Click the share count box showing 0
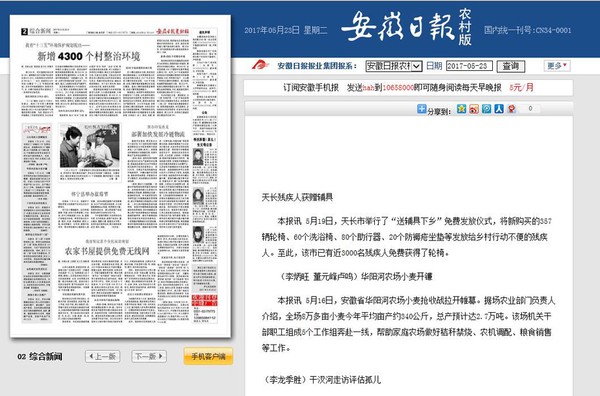Image resolution: width=600 pixels, height=396 pixels. (530, 109)
